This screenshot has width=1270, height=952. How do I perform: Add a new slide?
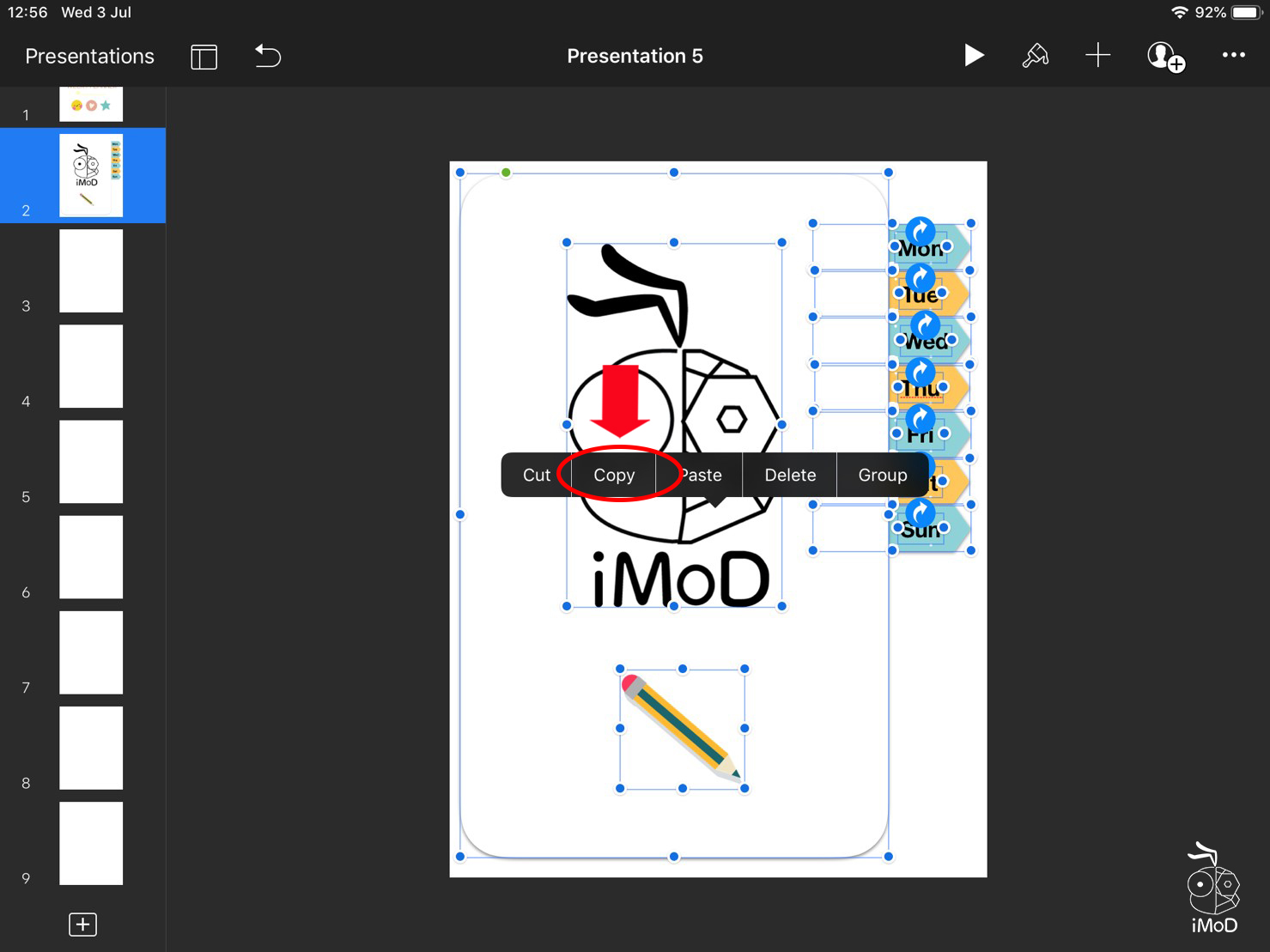pos(82,925)
